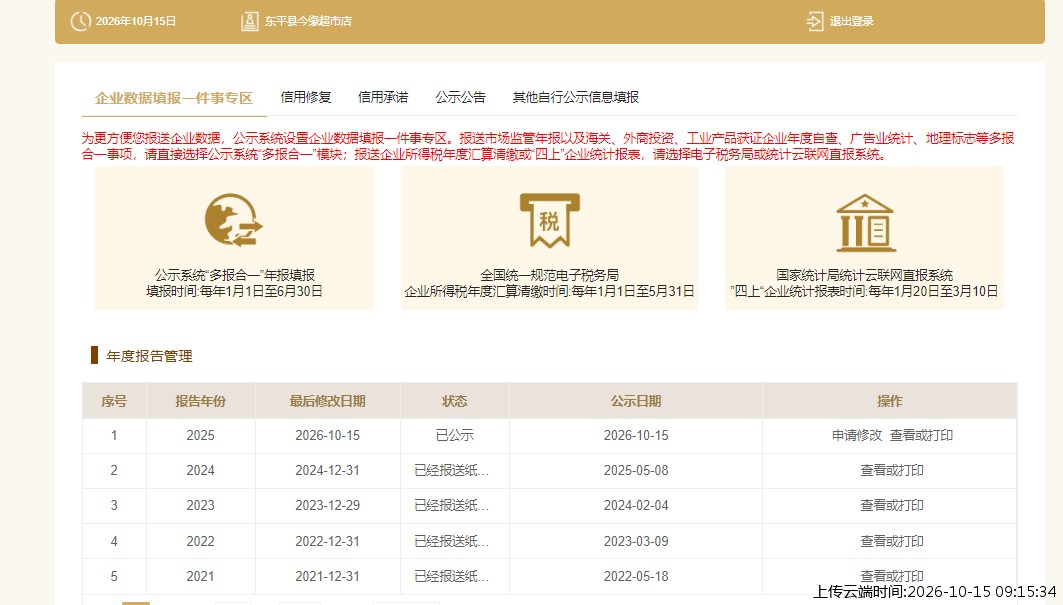Click the 已经报送纸… status for 2024
The image size is (1063, 605).
pyautogui.click(x=452, y=471)
